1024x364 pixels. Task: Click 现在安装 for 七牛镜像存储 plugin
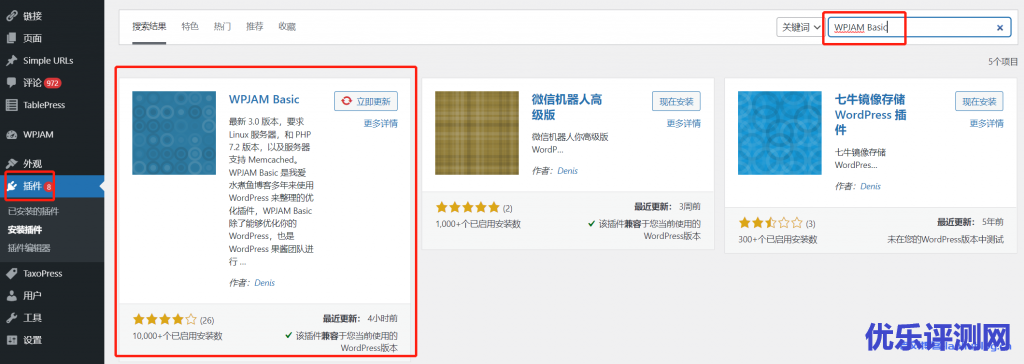(979, 101)
